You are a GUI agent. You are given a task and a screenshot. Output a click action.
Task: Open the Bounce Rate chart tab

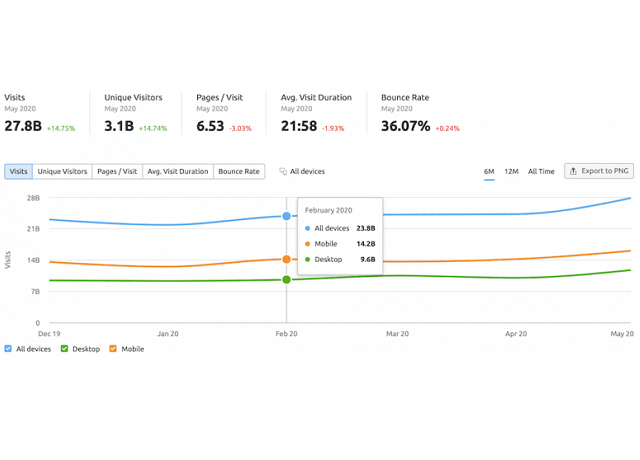click(238, 172)
